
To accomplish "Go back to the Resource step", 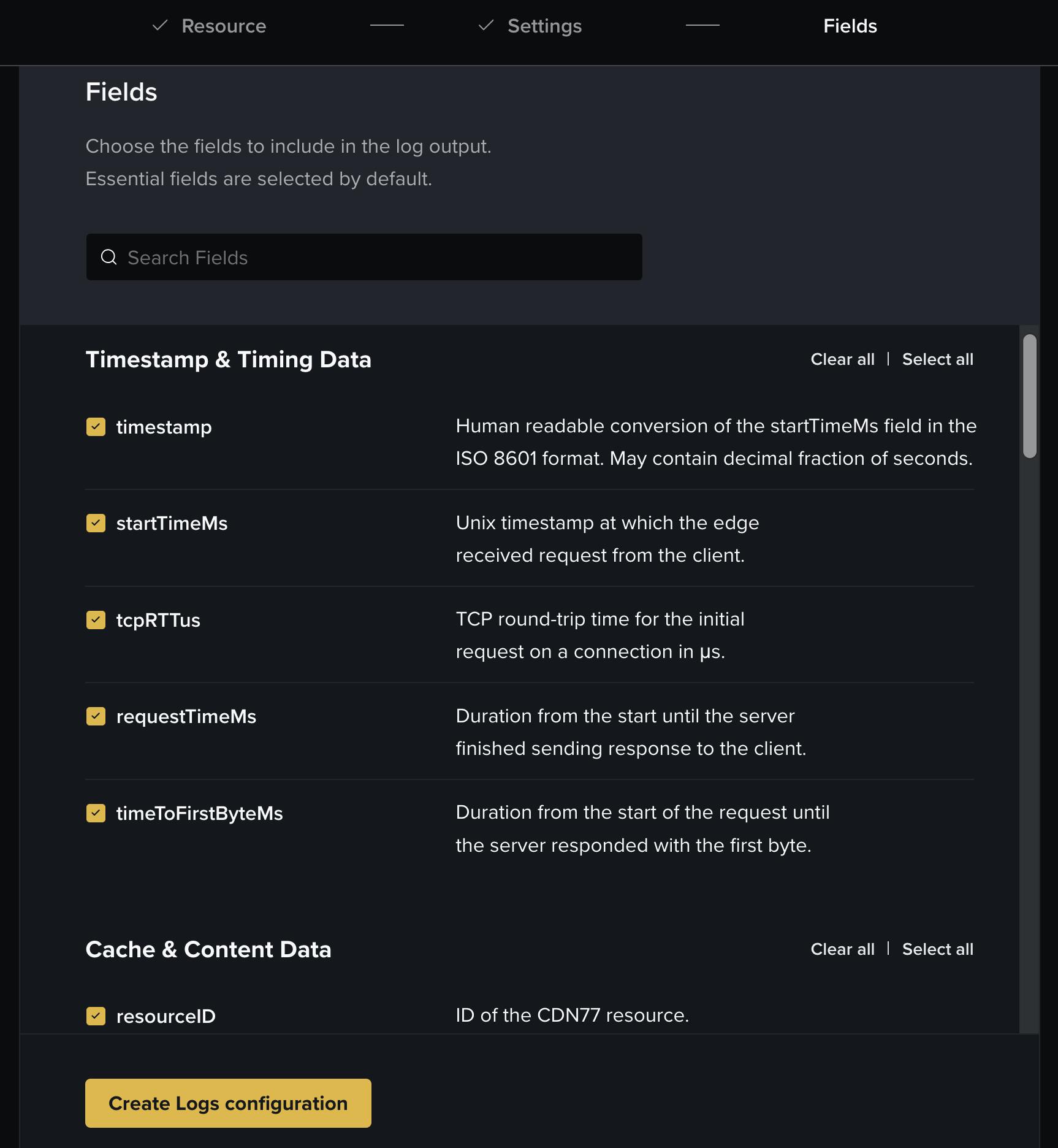I will coord(223,26).
